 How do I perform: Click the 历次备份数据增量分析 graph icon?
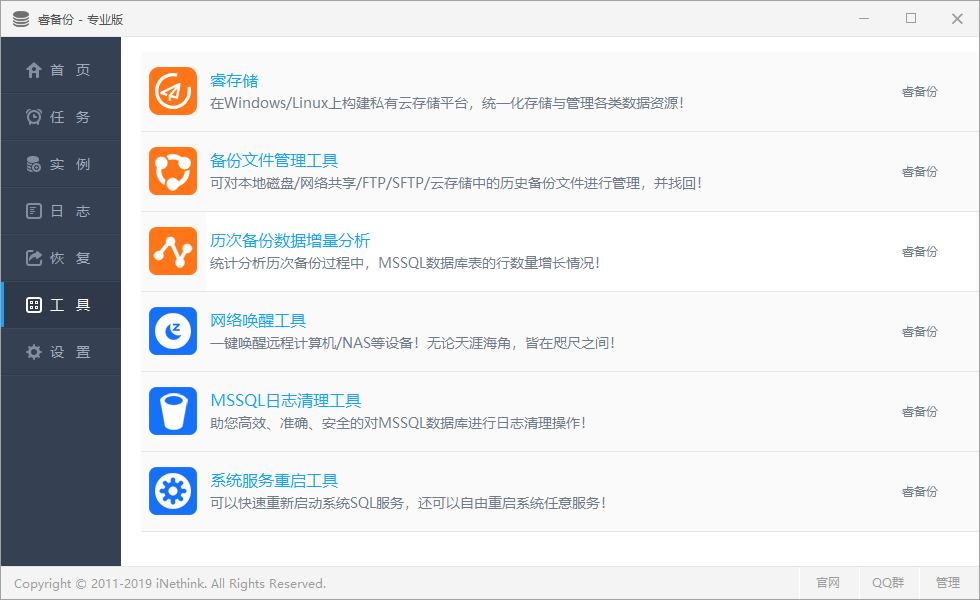(173, 251)
